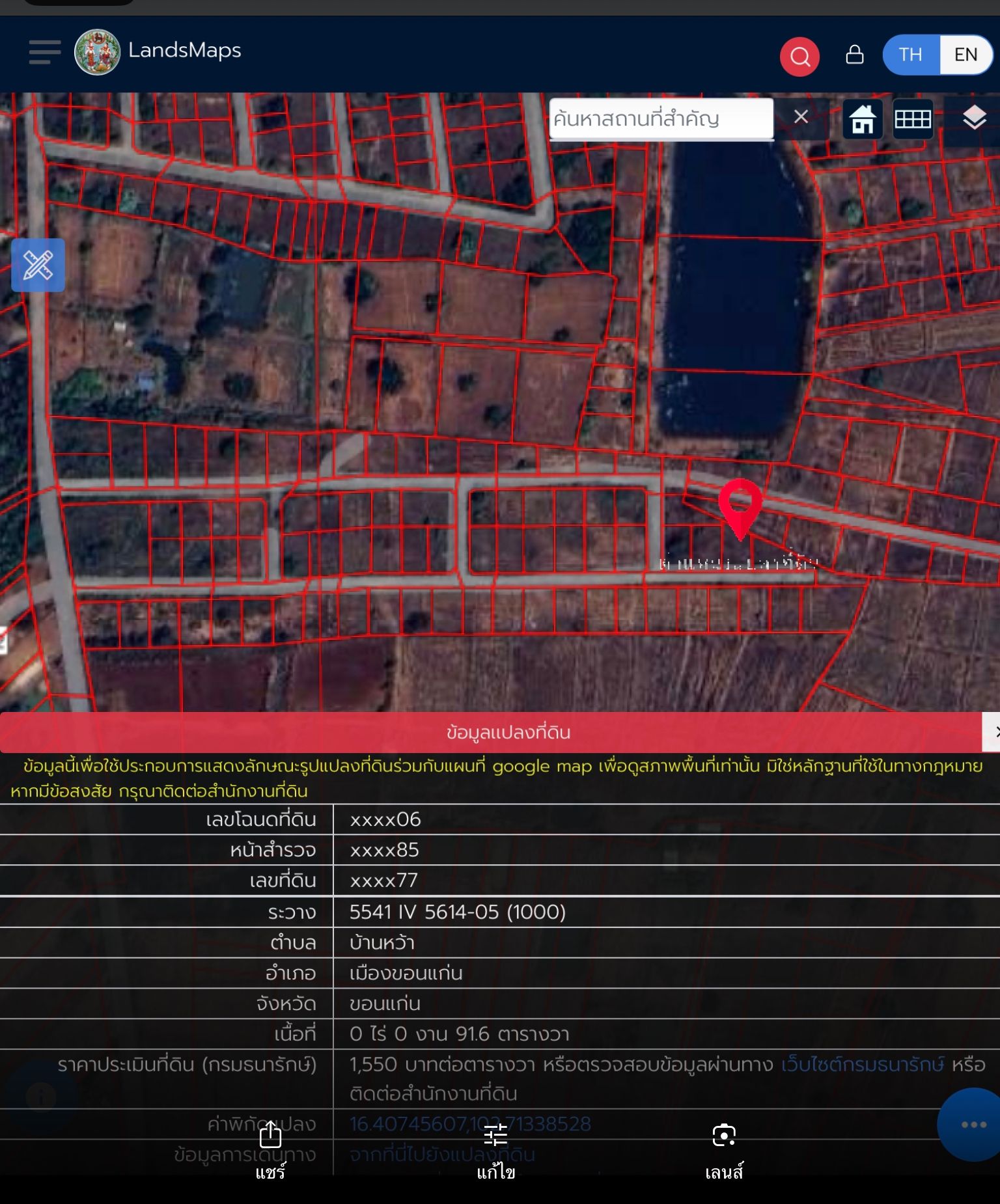The height and width of the screenshot is (1204, 1000).
Task: Tap the แชร์ share button
Action: [x=270, y=1151]
